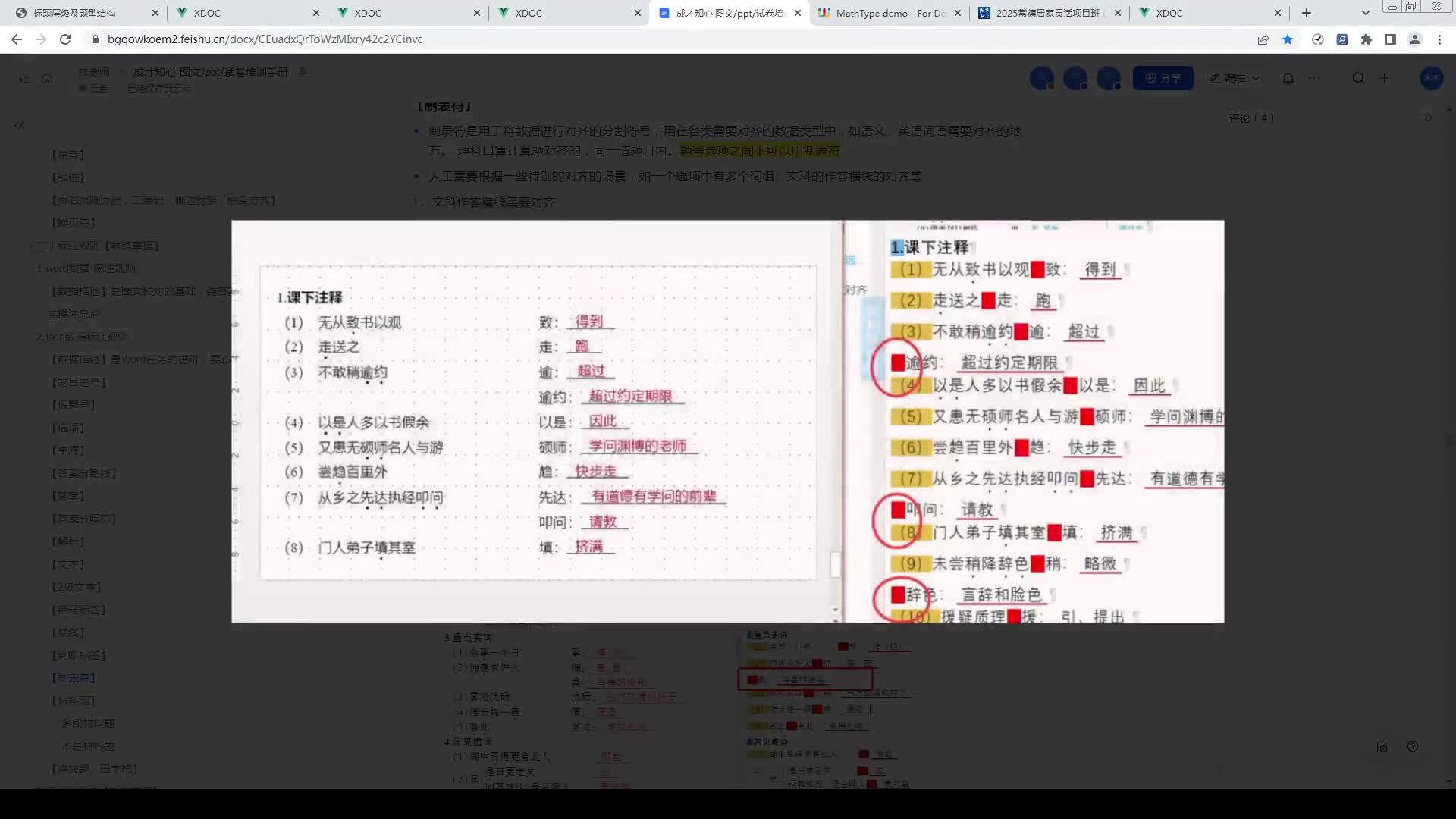Bookmark the page with the star icon

click(x=1287, y=39)
